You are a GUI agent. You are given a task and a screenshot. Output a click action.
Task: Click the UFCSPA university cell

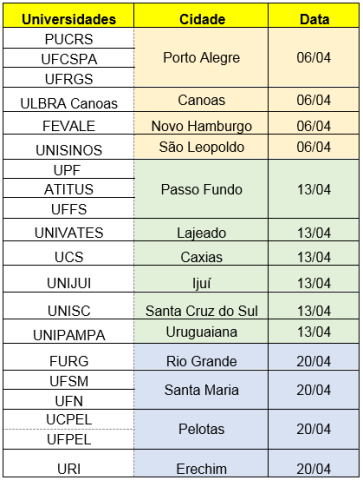[69, 58]
